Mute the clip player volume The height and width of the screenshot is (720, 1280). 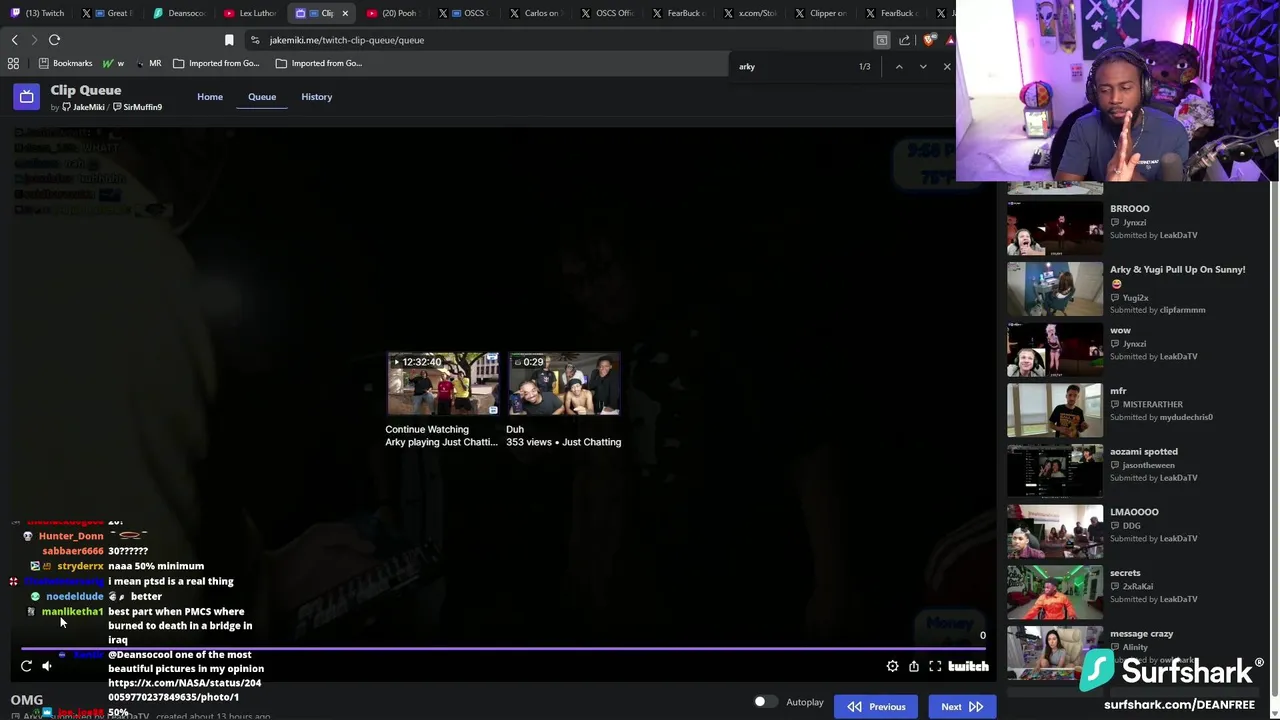click(46, 666)
